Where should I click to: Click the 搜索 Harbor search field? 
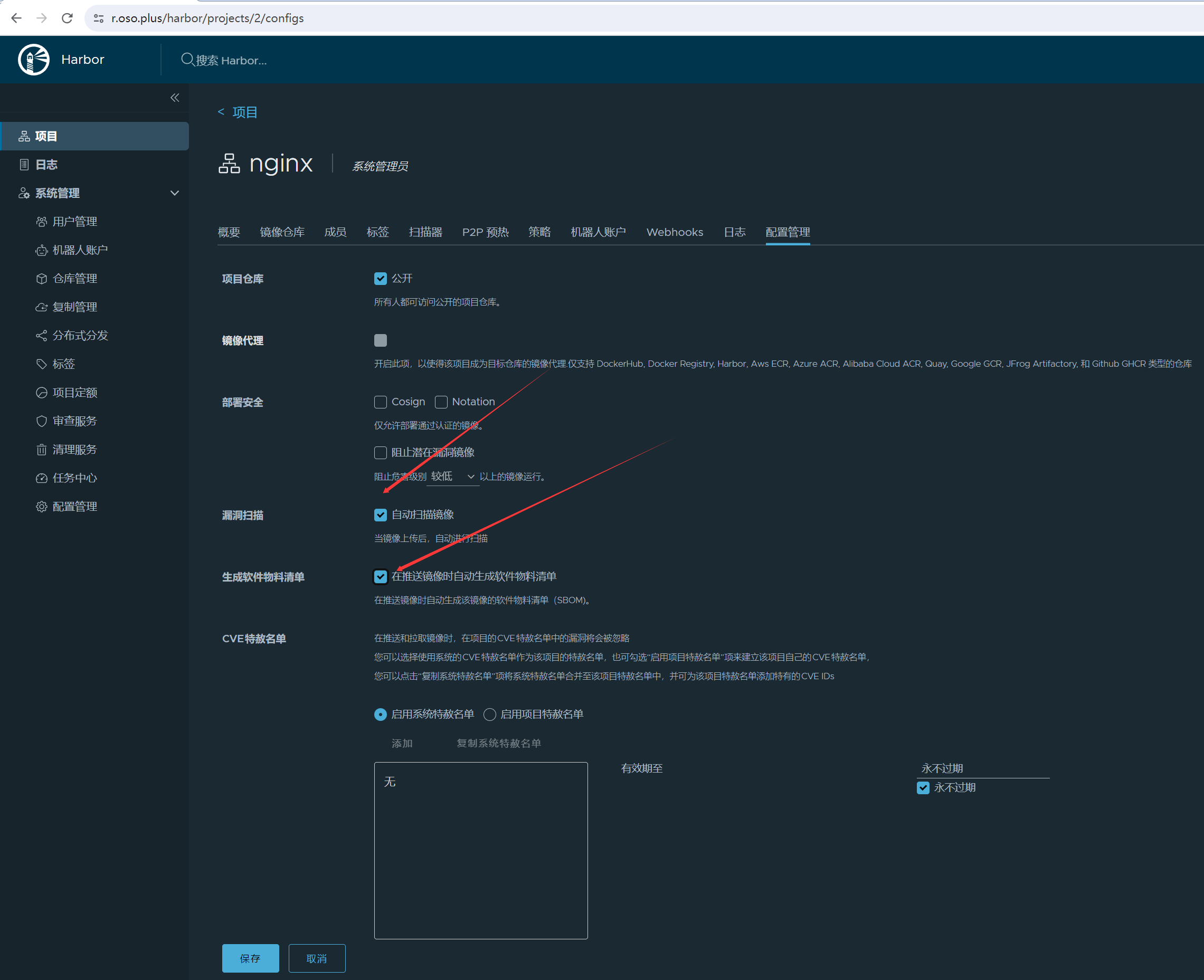[232, 60]
